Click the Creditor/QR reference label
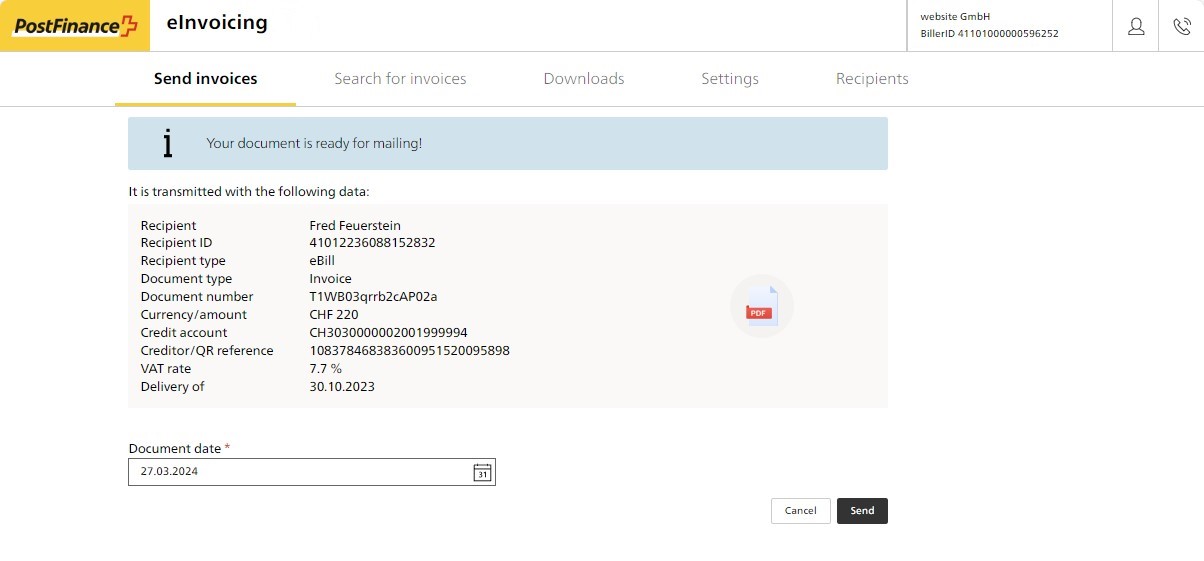 click(x=207, y=351)
